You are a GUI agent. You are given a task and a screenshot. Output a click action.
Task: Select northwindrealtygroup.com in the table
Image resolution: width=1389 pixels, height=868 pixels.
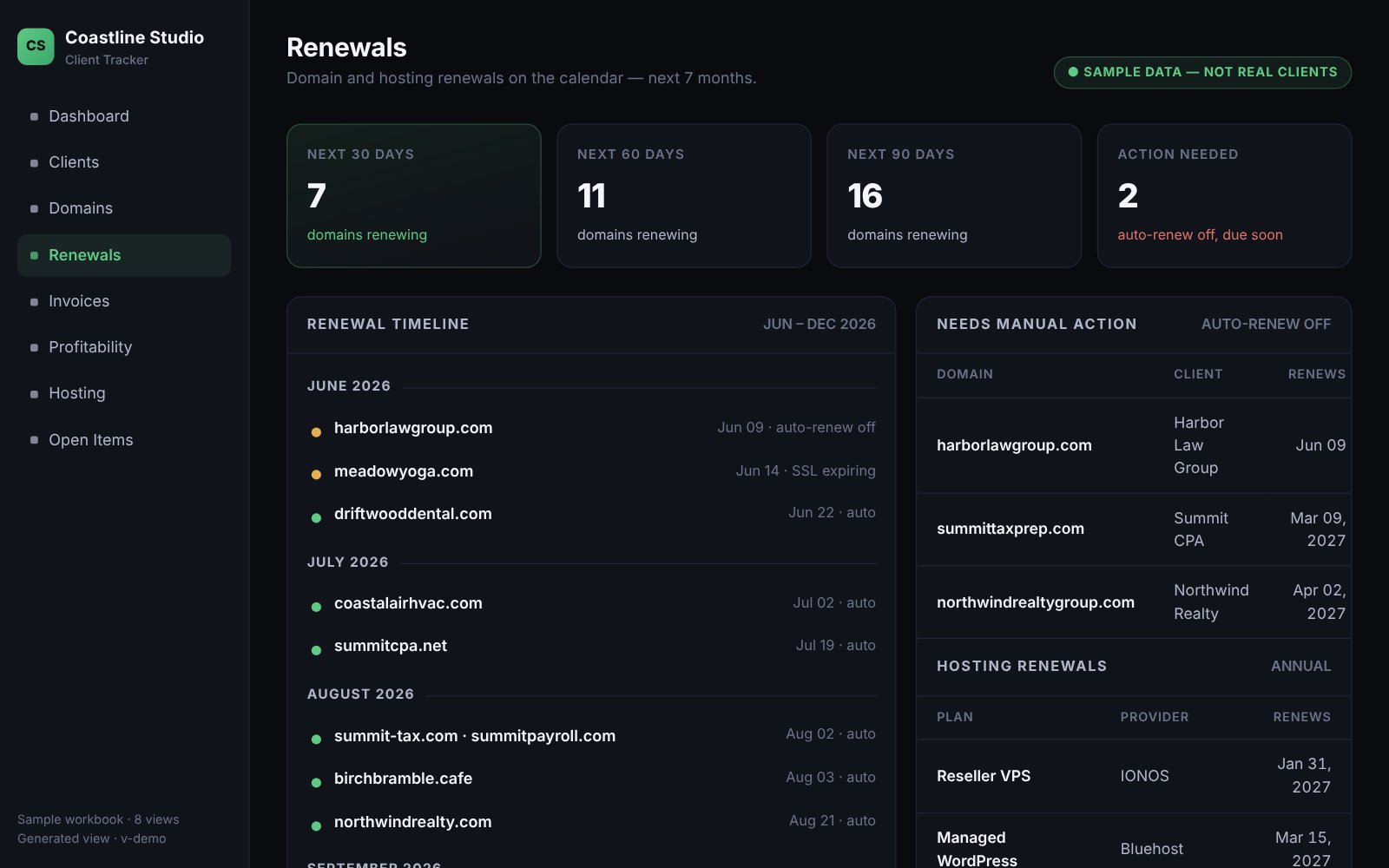1036,602
